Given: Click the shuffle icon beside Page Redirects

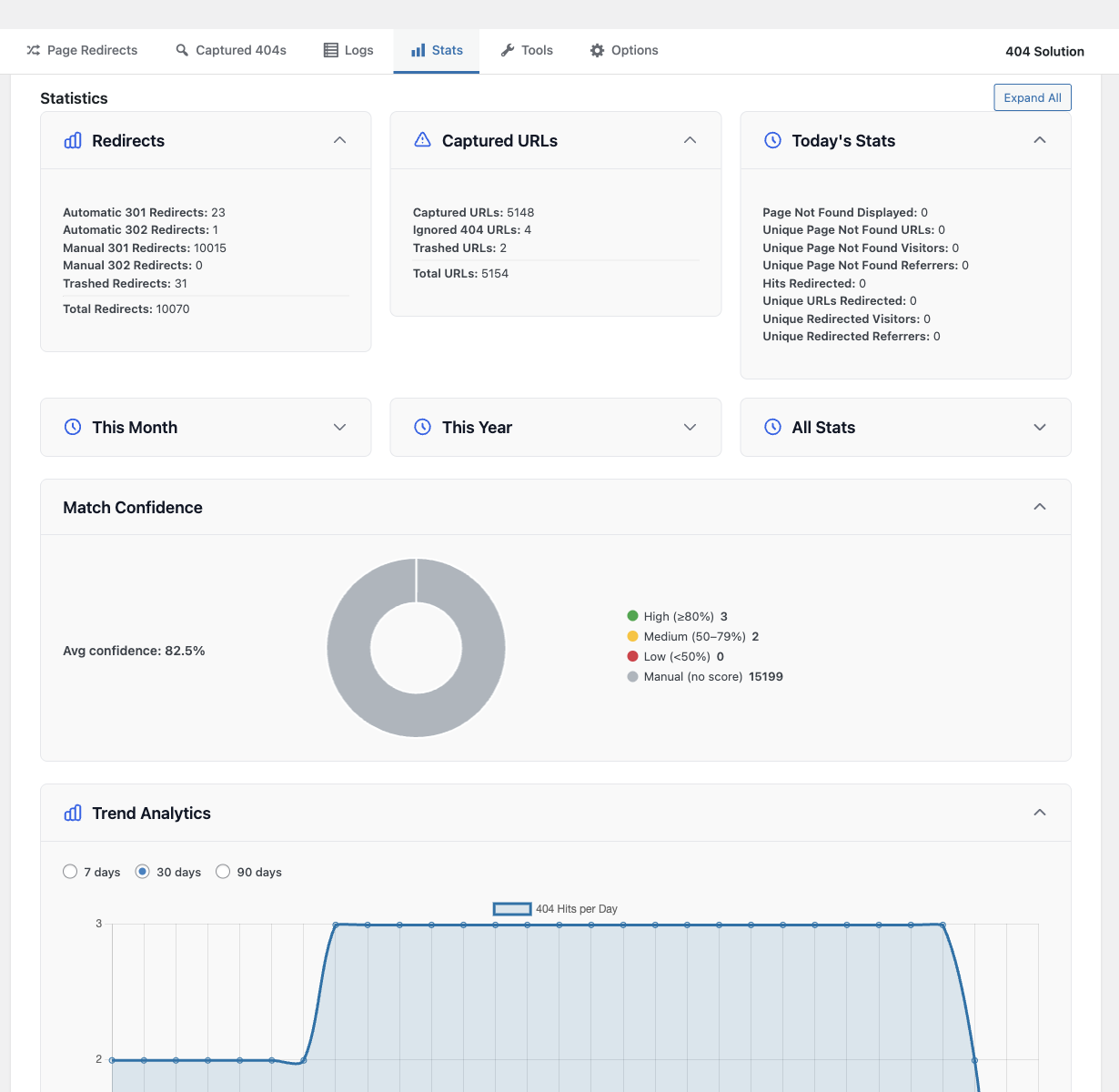Looking at the screenshot, I should click(x=34, y=50).
